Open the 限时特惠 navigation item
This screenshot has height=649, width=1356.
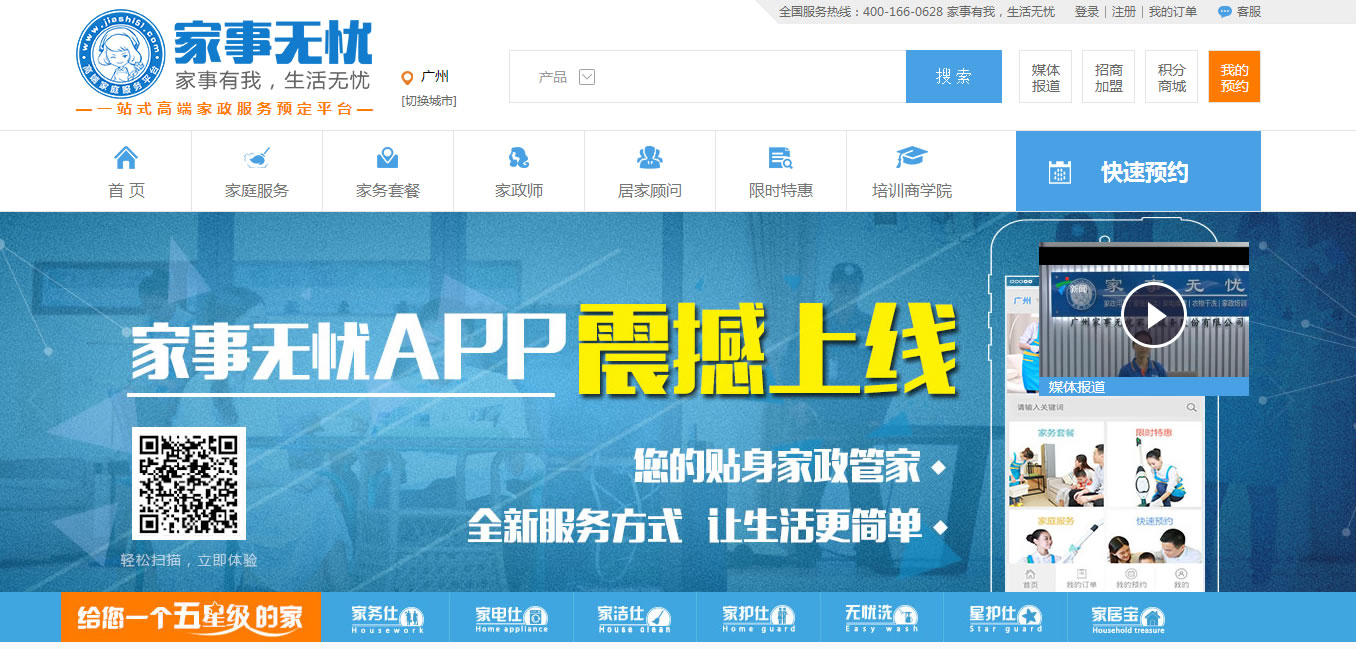coord(781,171)
